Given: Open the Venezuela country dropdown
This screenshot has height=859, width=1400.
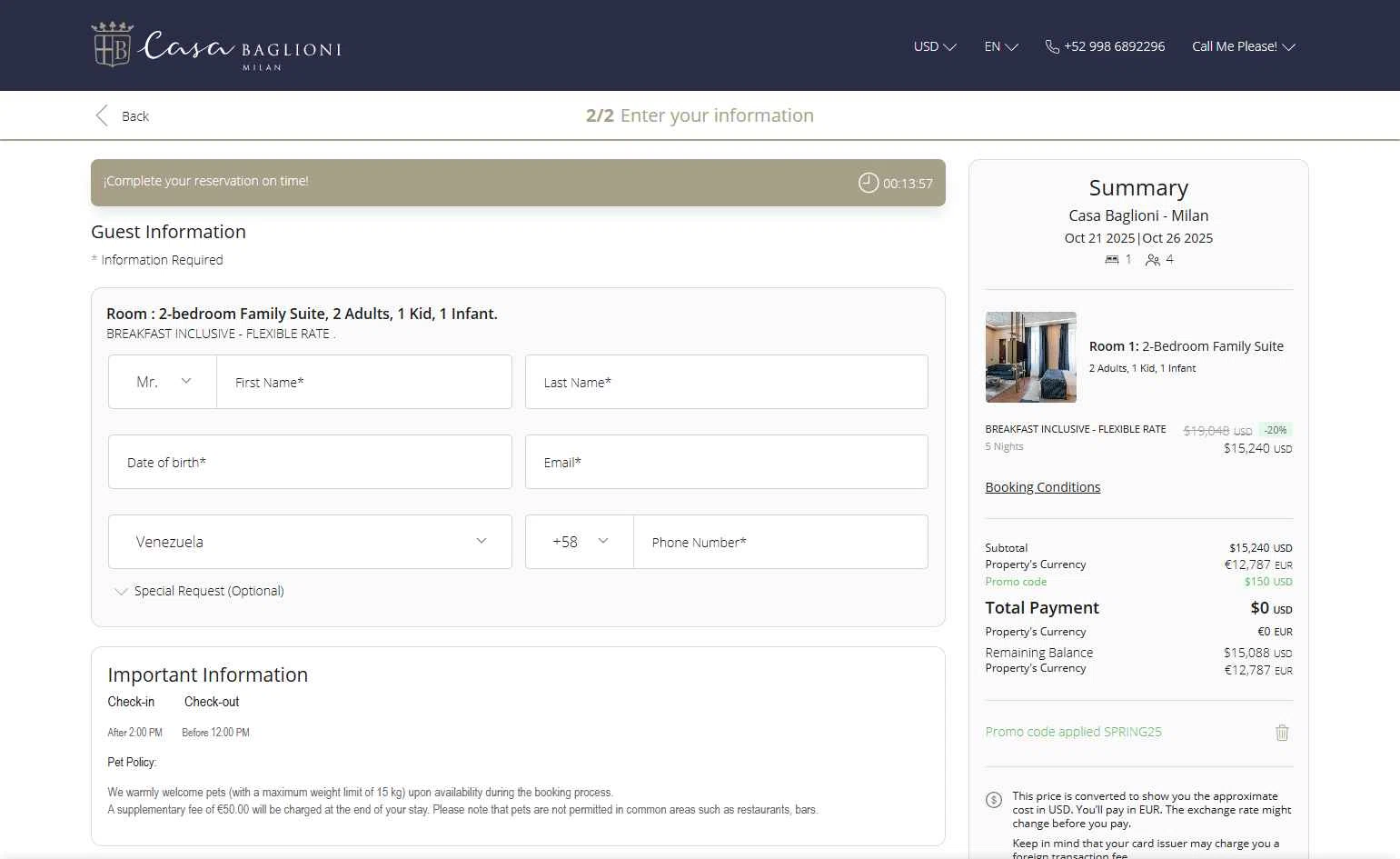Looking at the screenshot, I should pyautogui.click(x=310, y=542).
